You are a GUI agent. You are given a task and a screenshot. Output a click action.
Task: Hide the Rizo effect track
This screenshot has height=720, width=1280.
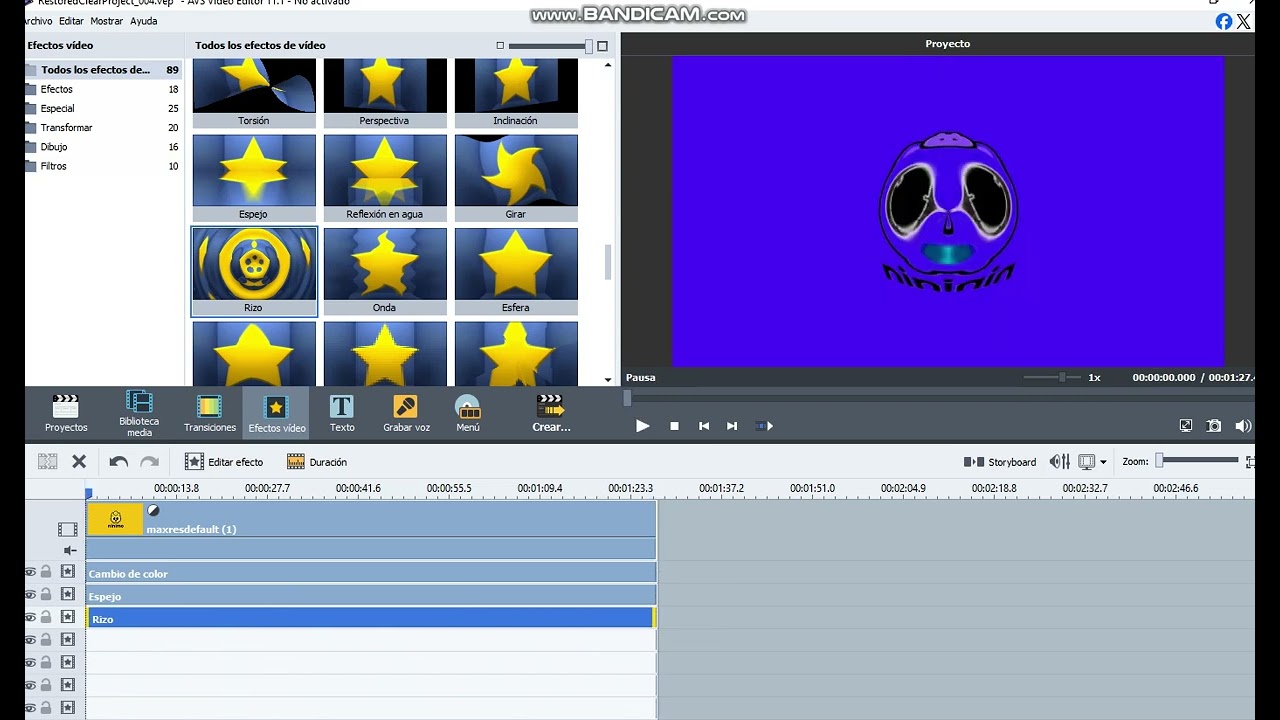tap(30, 618)
